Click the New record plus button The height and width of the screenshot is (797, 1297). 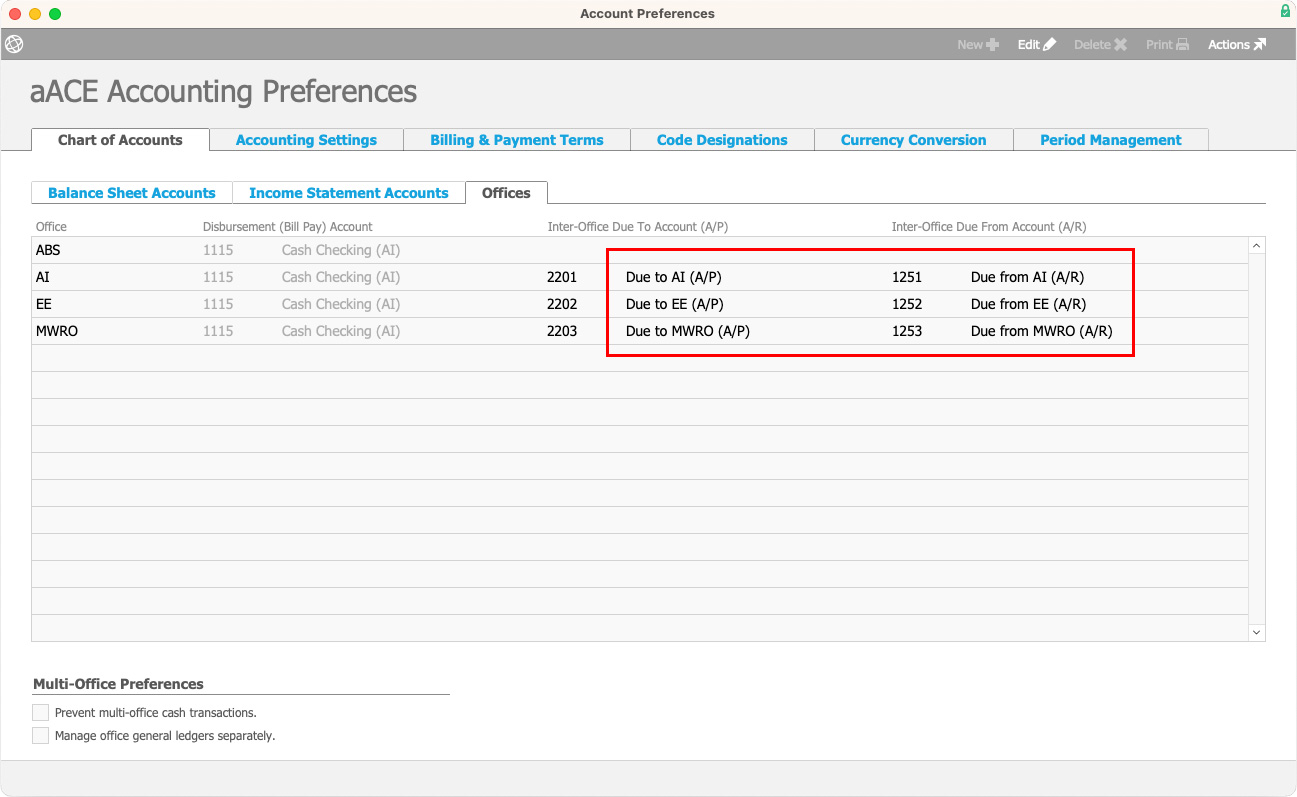point(978,45)
